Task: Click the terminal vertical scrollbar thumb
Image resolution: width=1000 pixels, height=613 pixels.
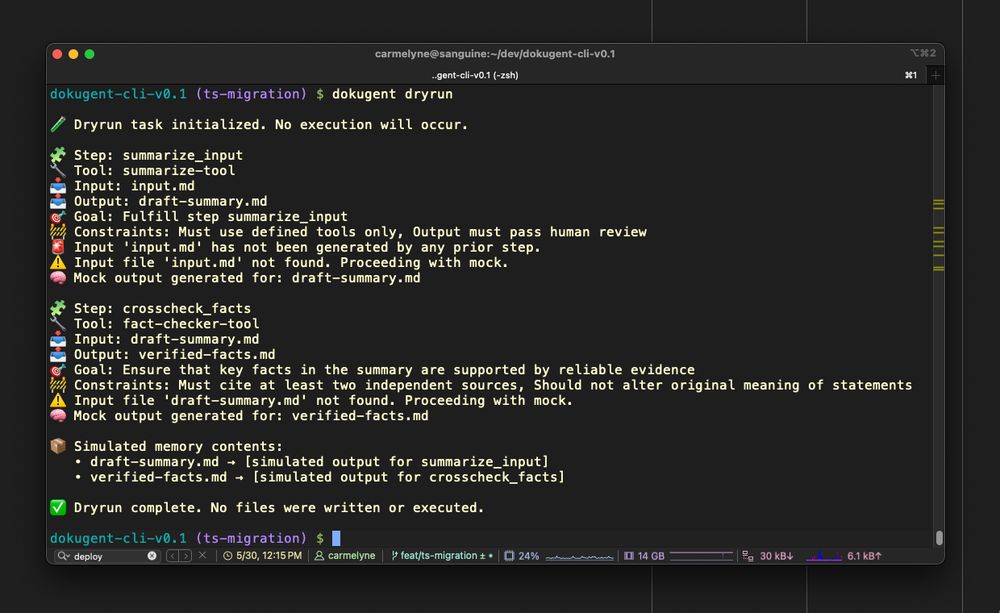Action: tap(939, 537)
